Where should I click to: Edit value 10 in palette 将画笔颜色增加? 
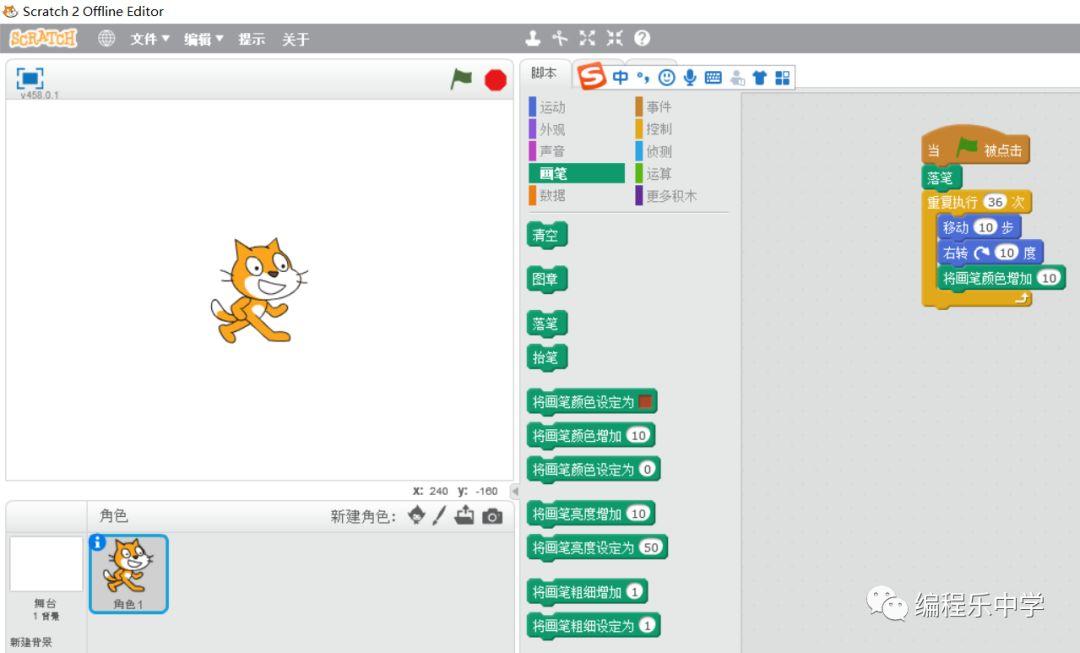pyautogui.click(x=638, y=435)
